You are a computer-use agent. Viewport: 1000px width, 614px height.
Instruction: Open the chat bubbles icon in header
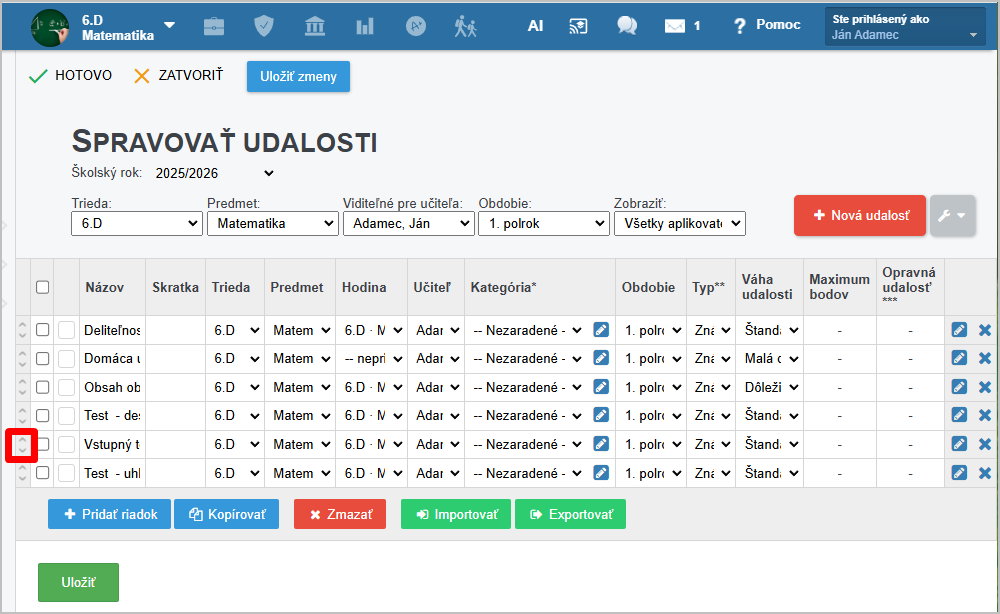(627, 26)
